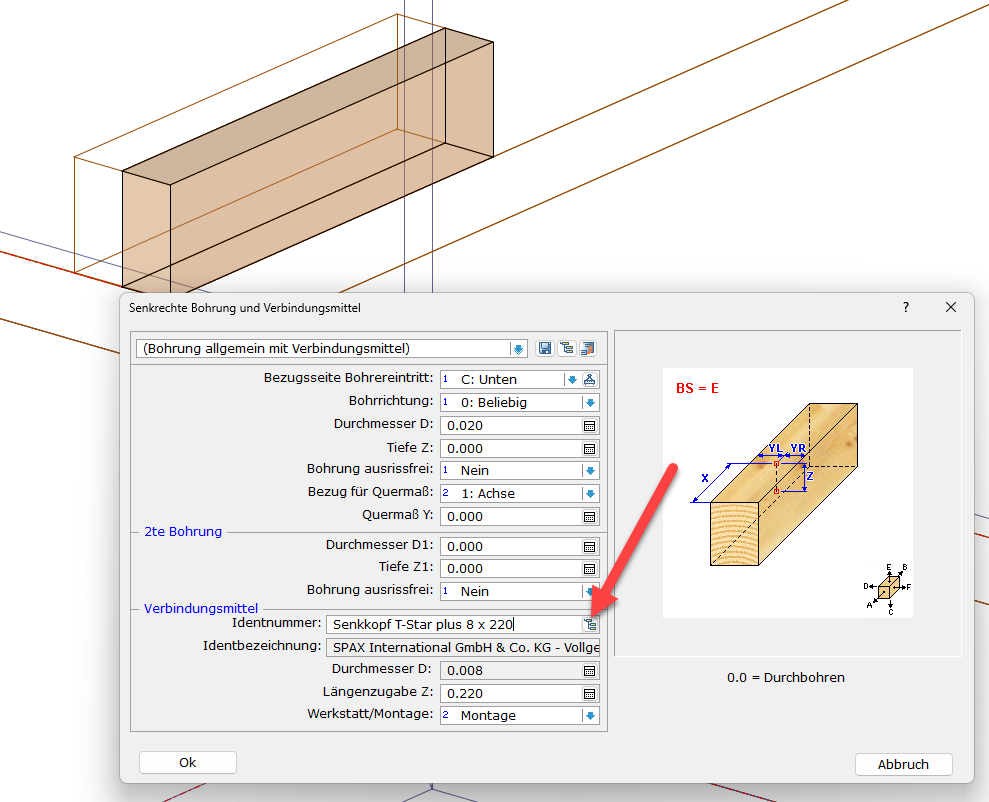Click the question mark help button
This screenshot has width=989, height=802.
[906, 307]
